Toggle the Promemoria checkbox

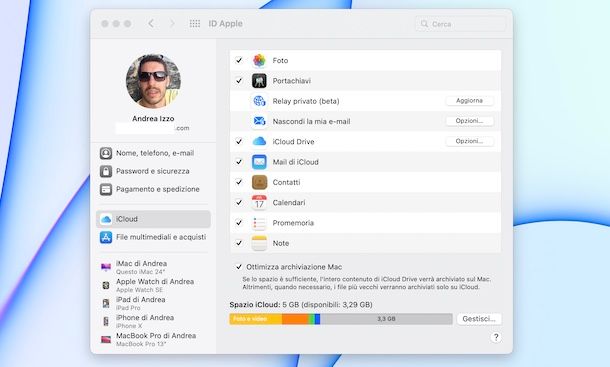click(239, 223)
